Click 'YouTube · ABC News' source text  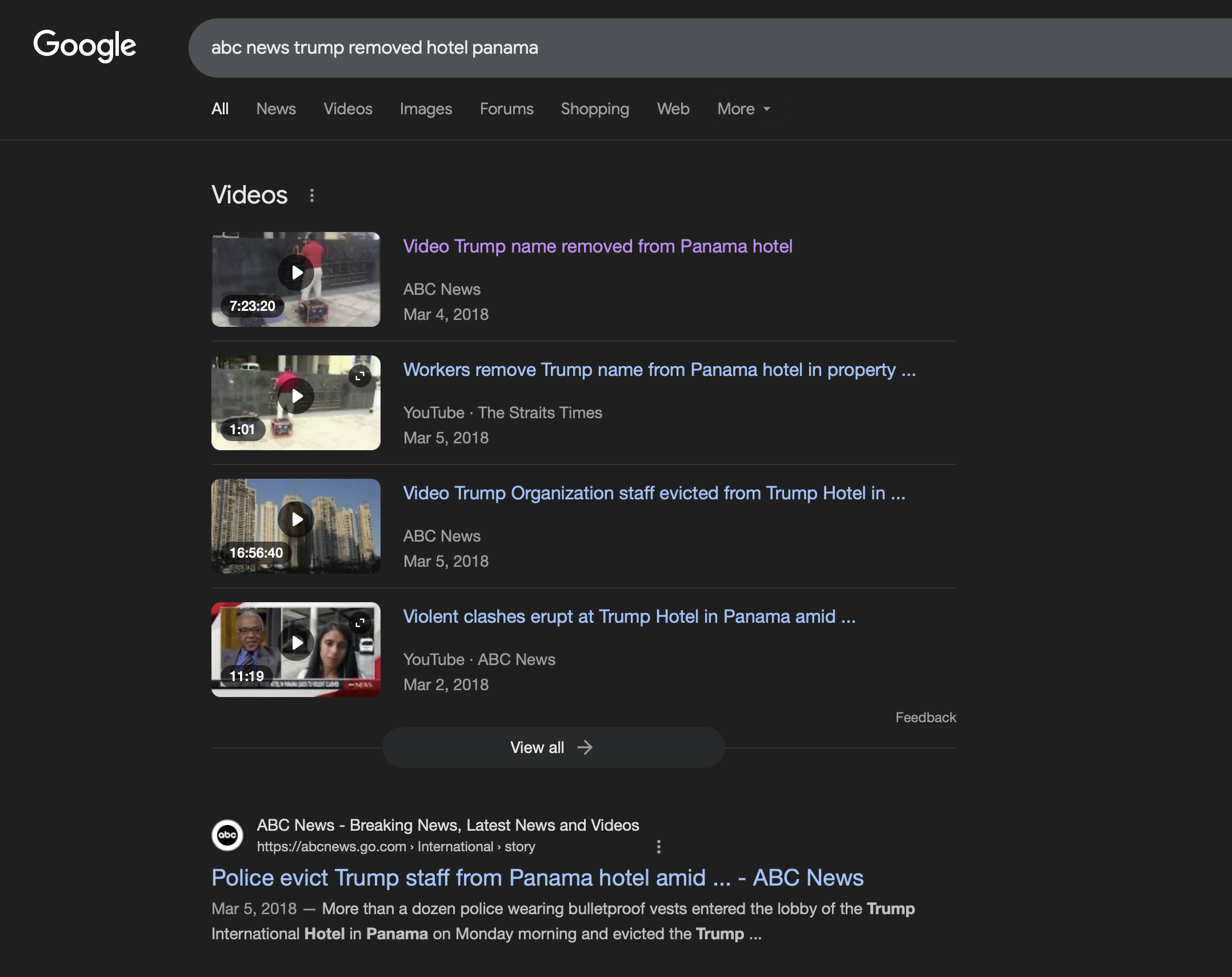pos(479,660)
